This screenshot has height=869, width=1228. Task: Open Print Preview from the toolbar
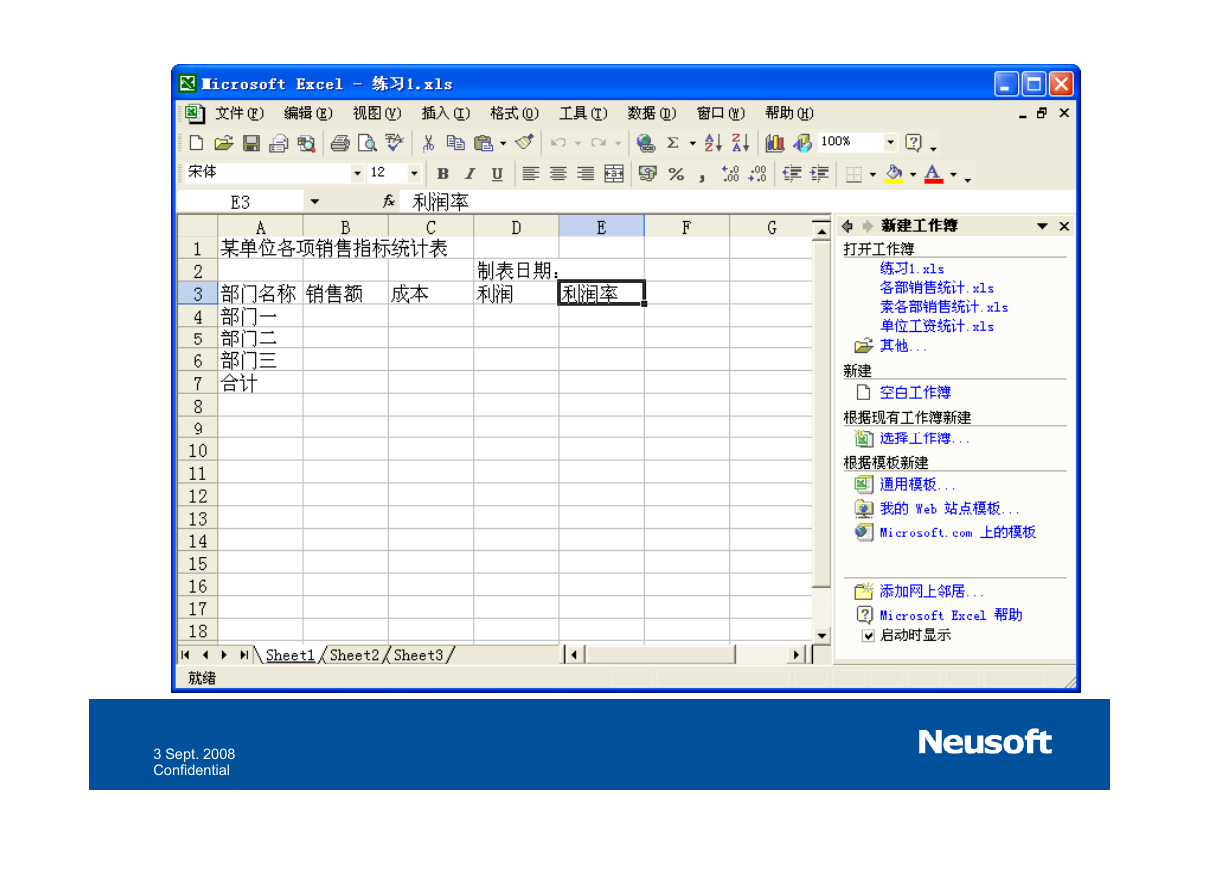(x=367, y=143)
